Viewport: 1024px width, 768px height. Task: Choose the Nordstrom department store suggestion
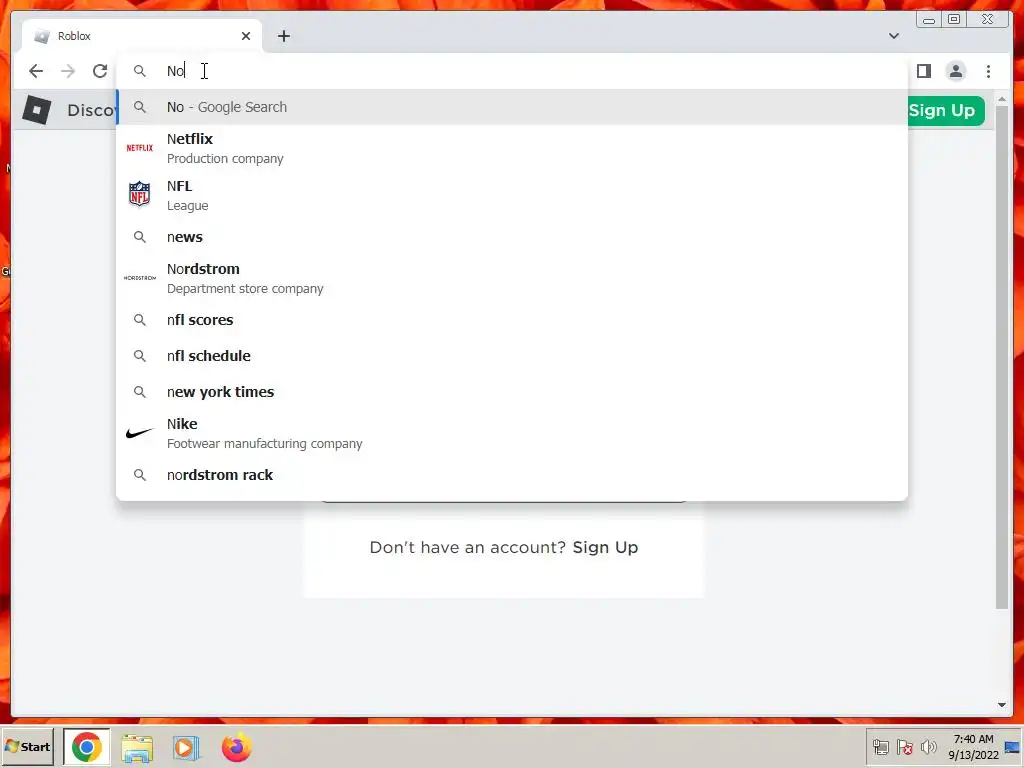pos(512,278)
